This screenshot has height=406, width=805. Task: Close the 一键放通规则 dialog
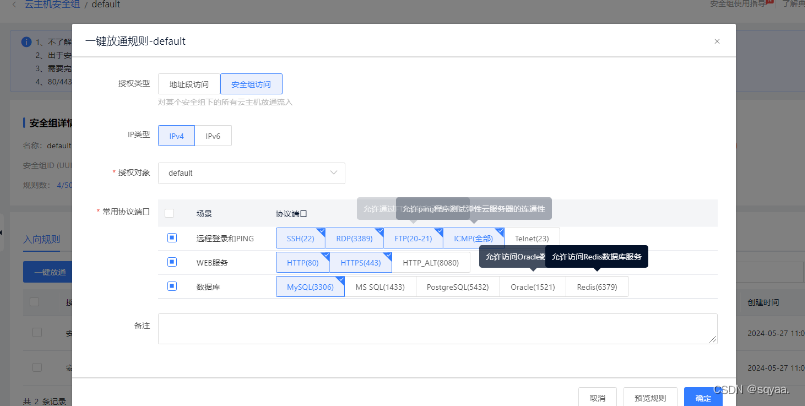click(716, 42)
